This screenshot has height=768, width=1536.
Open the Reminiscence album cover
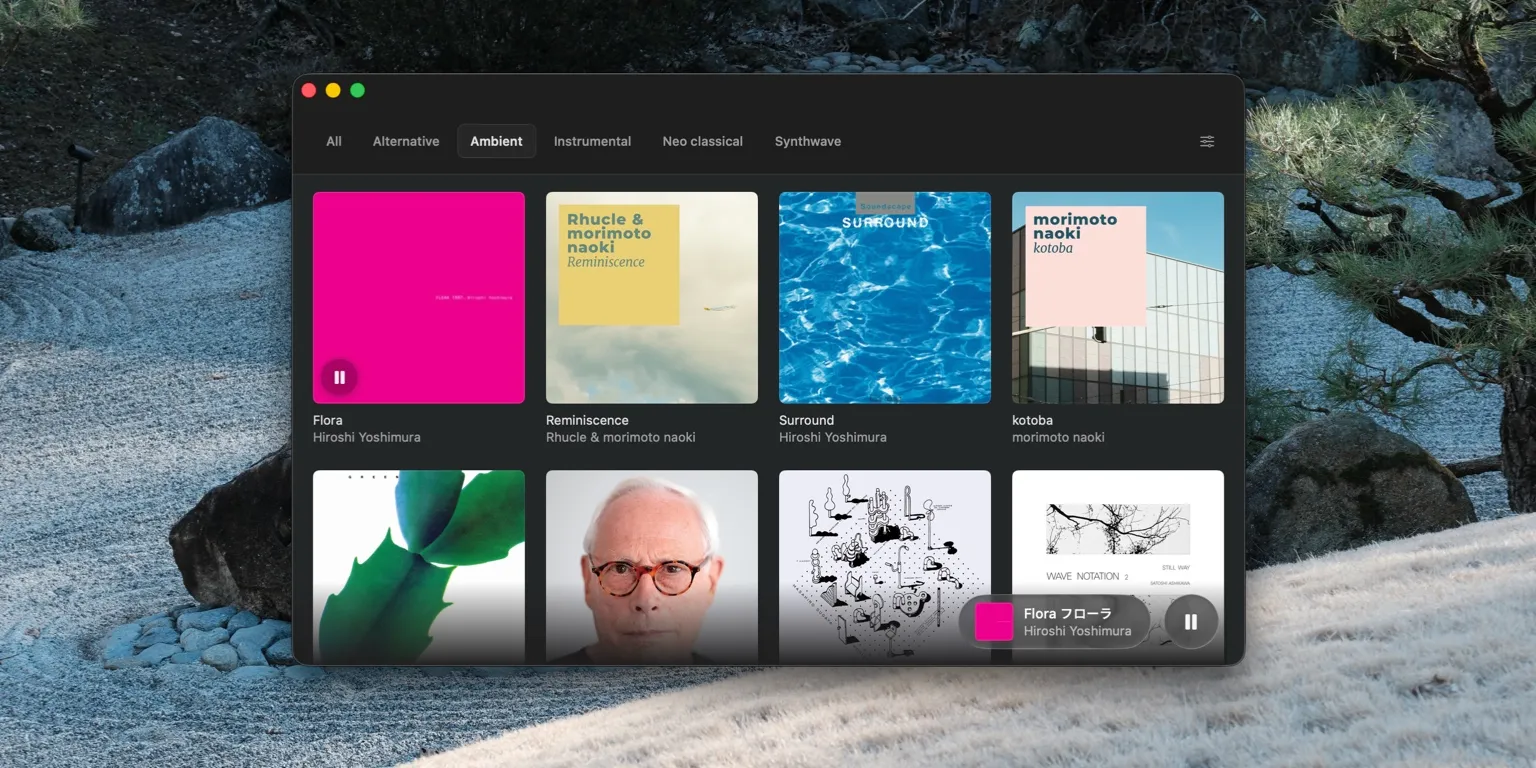click(652, 298)
